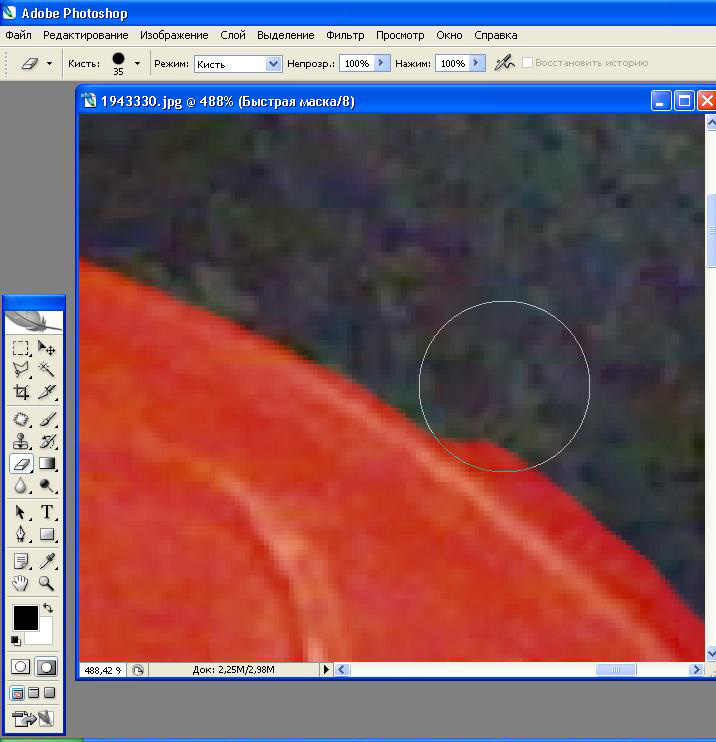Click horizontal scrollbar left arrow
The image size is (716, 742).
tap(342, 670)
